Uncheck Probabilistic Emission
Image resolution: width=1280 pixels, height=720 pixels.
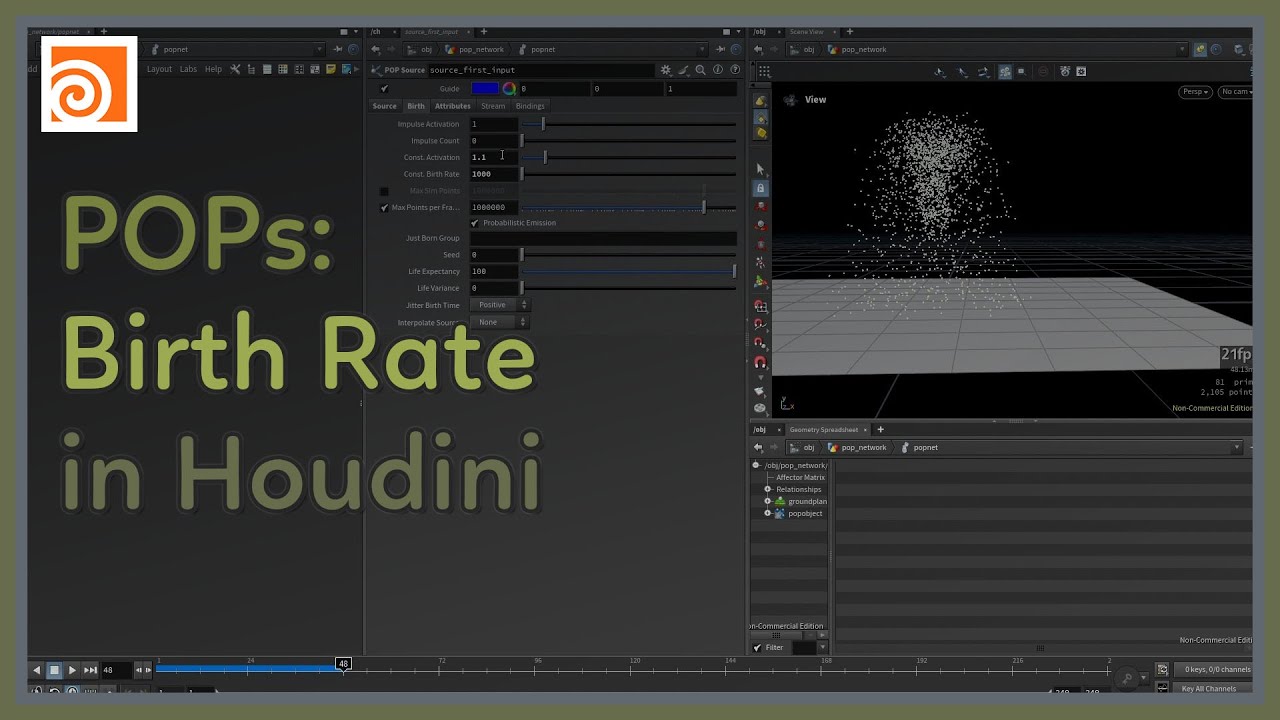pos(475,223)
